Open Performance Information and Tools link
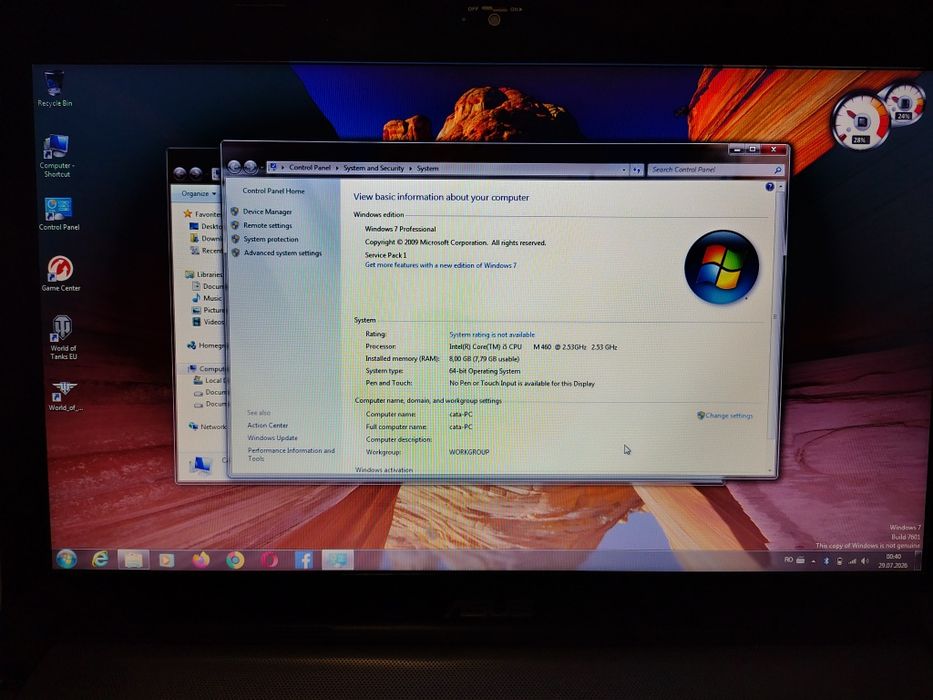 tap(291, 454)
